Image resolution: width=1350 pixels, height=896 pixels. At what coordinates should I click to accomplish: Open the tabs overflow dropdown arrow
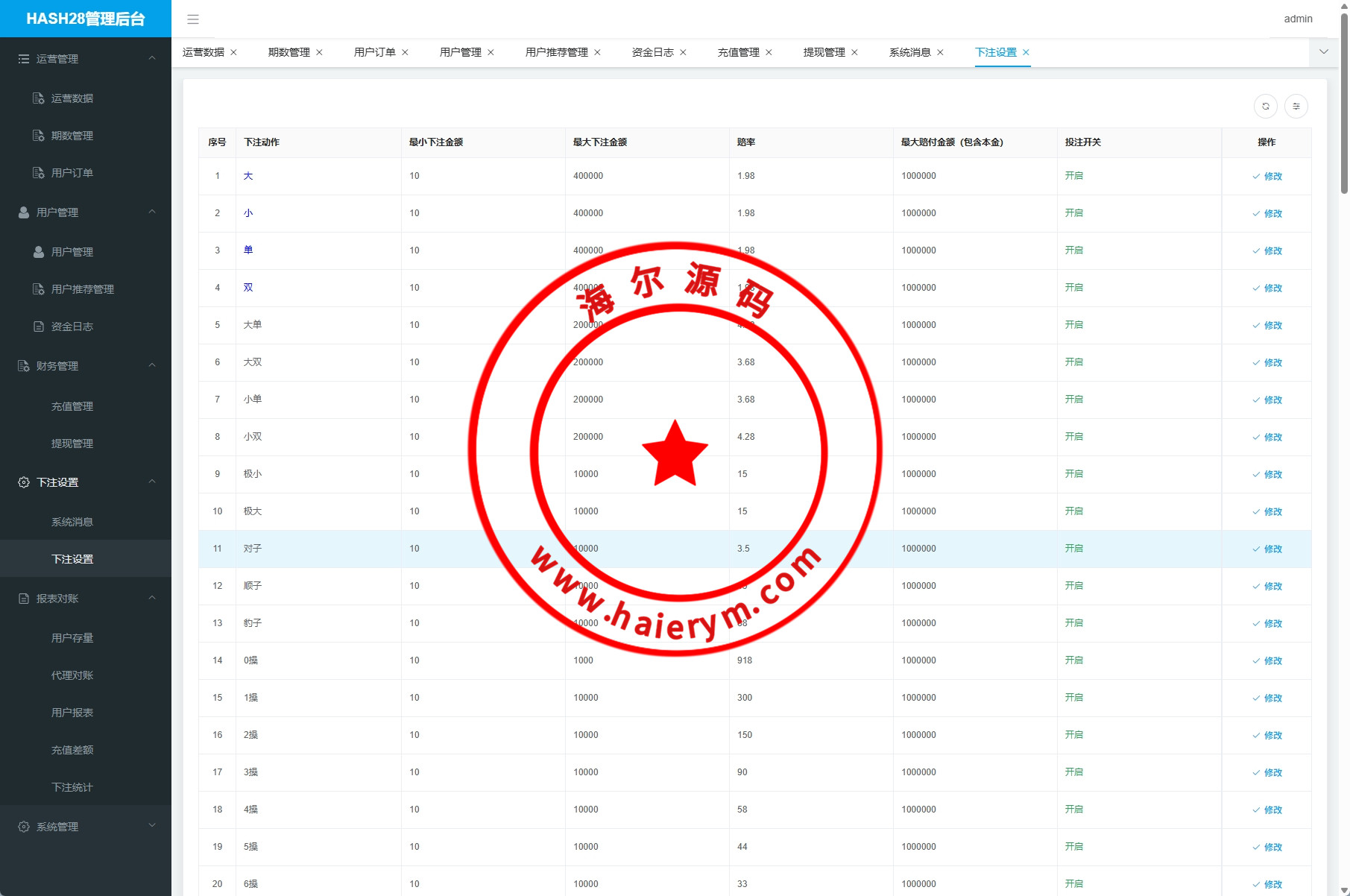tap(1323, 52)
